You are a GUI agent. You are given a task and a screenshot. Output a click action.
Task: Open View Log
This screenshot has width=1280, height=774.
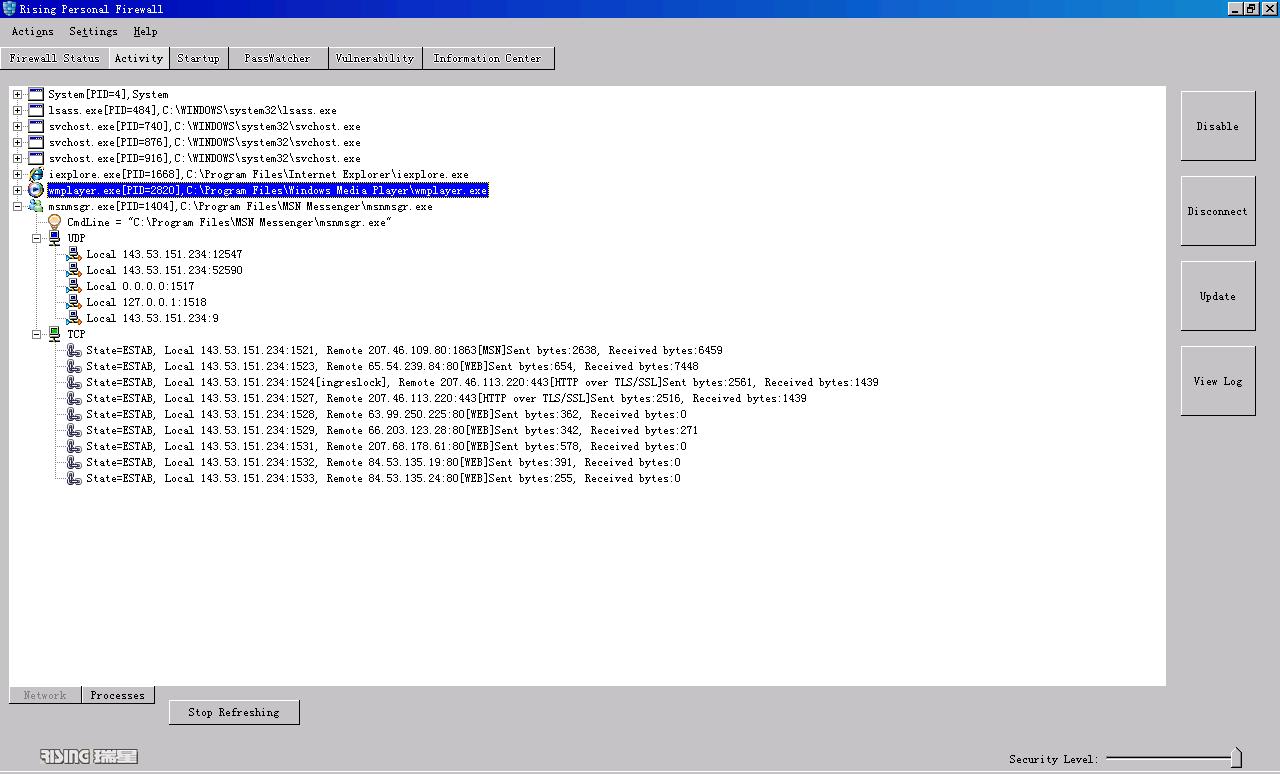pos(1217,381)
